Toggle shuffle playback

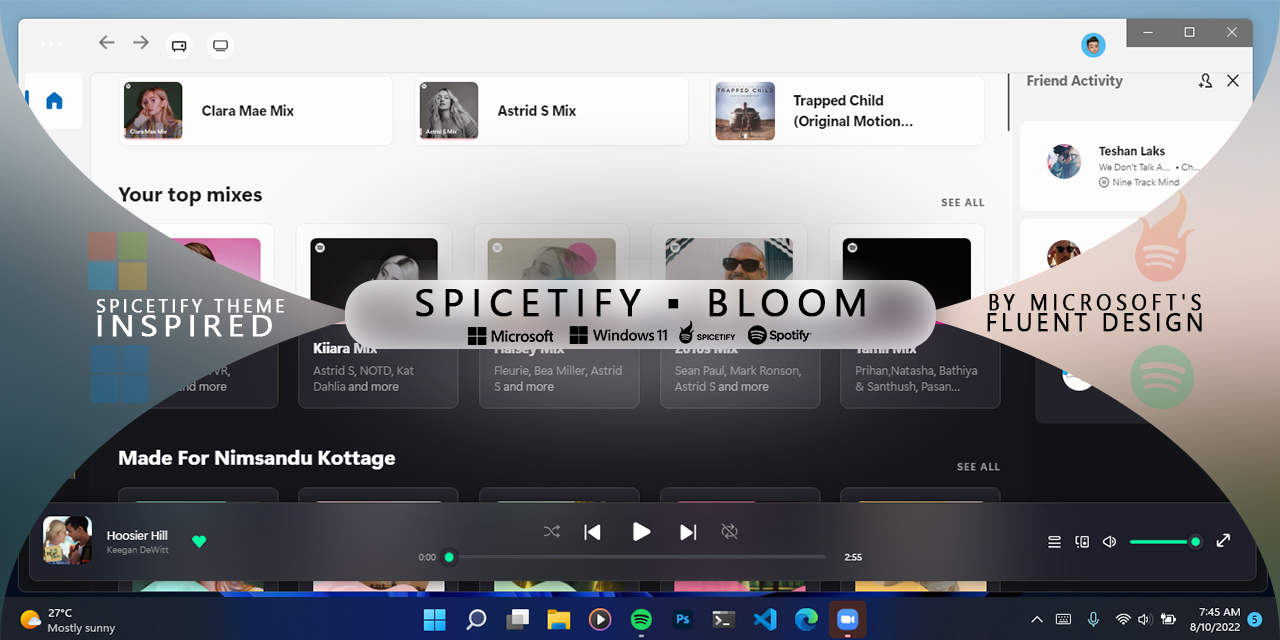551,532
